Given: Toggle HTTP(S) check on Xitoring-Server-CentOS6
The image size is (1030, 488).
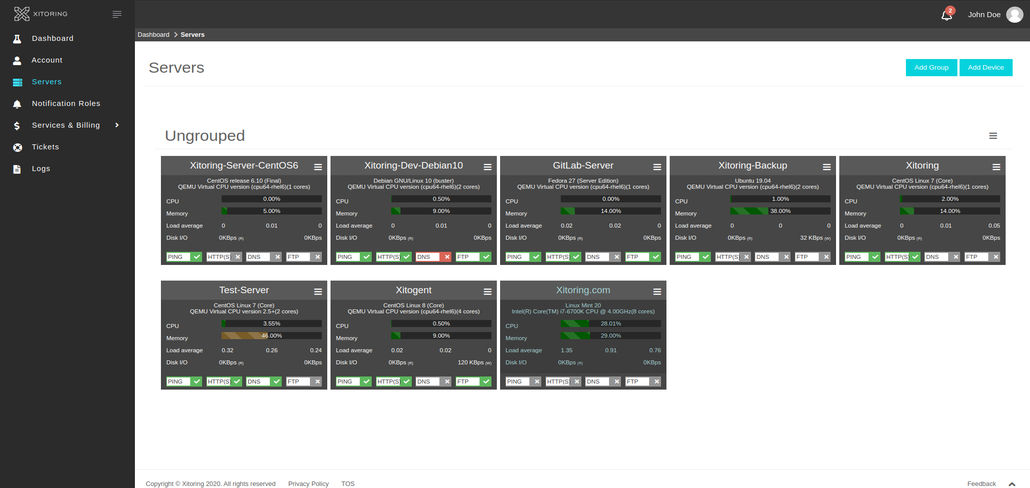Looking at the screenshot, I should coord(224,257).
